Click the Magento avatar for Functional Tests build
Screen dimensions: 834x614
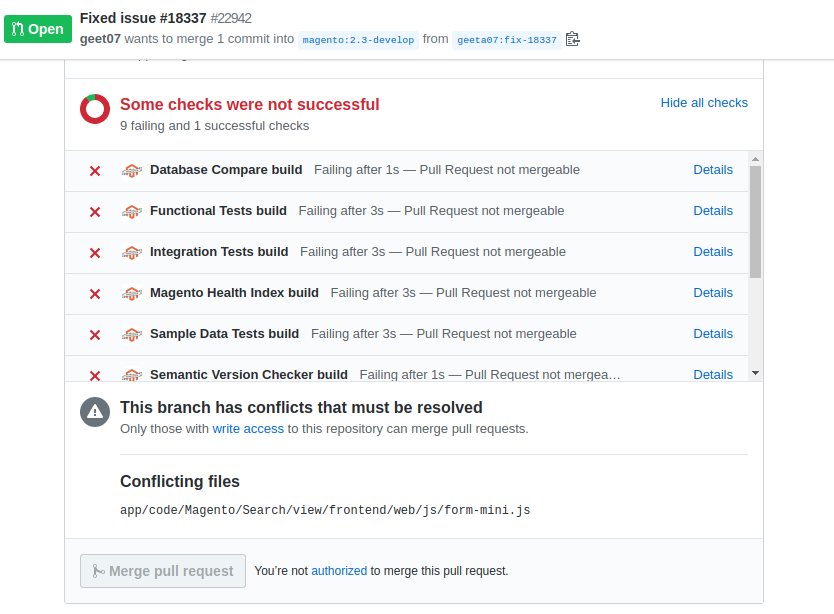(131, 212)
